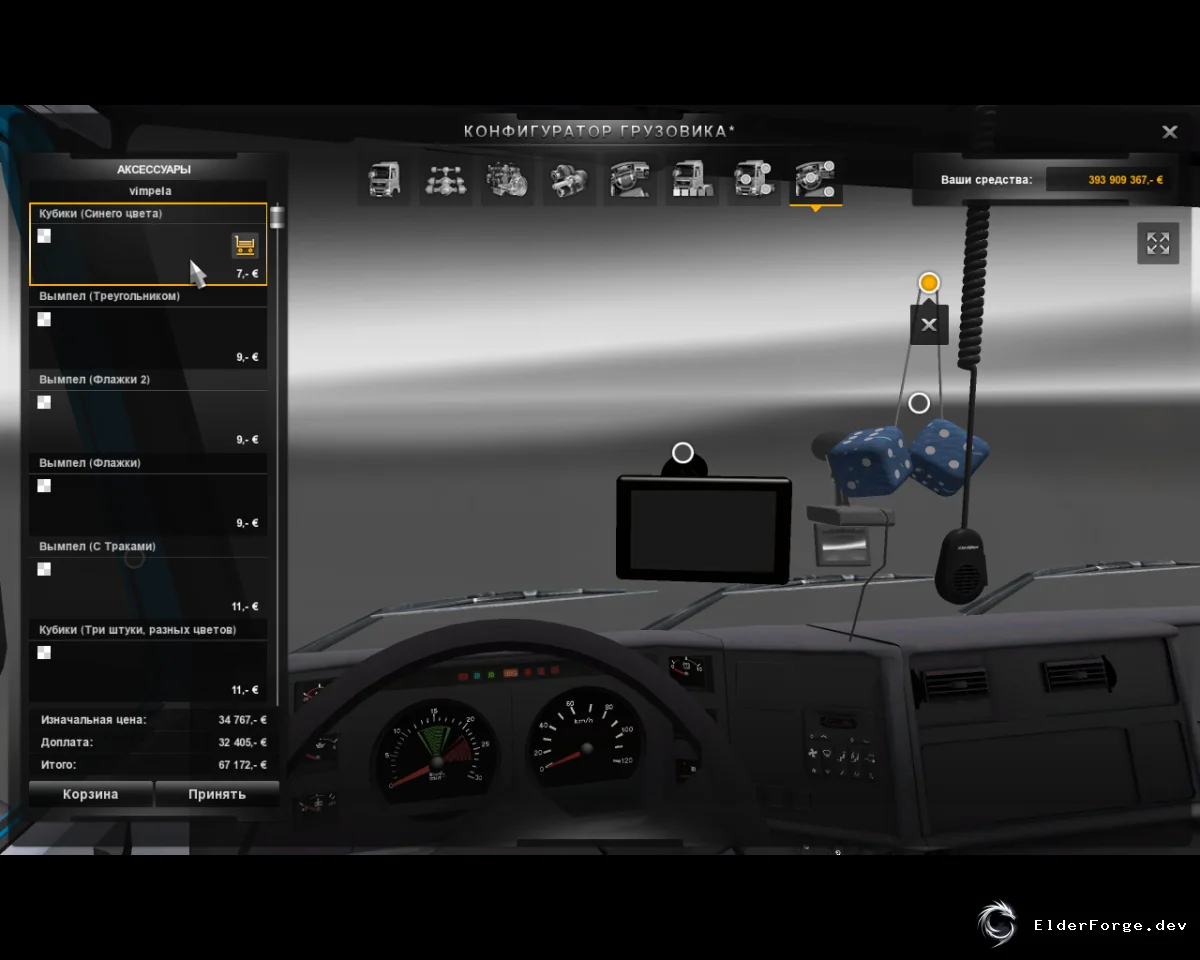The height and width of the screenshot is (960, 1200).
Task: Open the chassis configuration tab
Action: 446,181
